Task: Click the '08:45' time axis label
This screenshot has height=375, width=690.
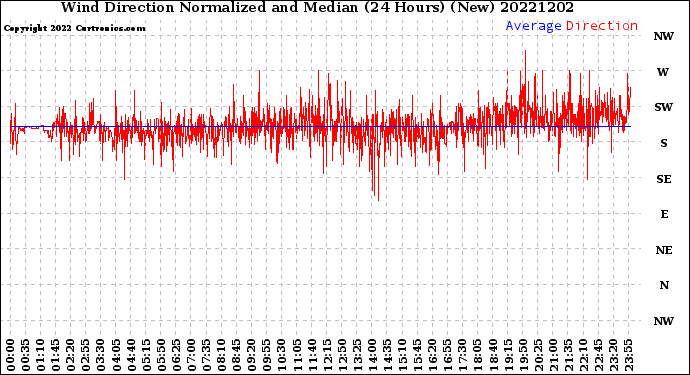Action: [237, 355]
